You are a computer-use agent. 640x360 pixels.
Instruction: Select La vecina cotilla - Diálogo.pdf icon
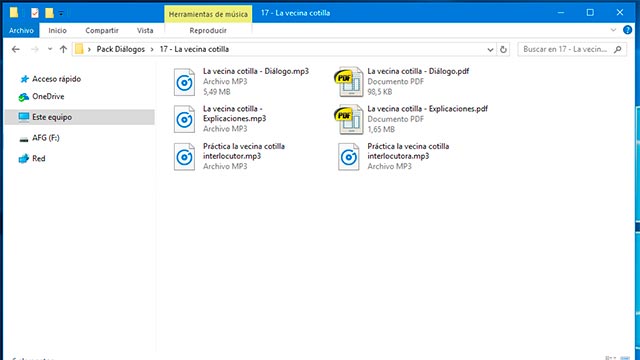coord(349,82)
